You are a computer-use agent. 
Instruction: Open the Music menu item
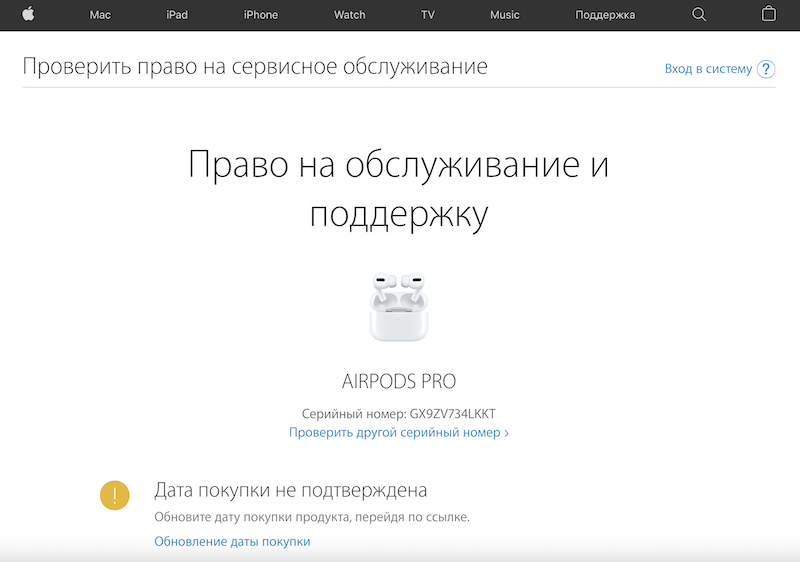click(x=505, y=15)
